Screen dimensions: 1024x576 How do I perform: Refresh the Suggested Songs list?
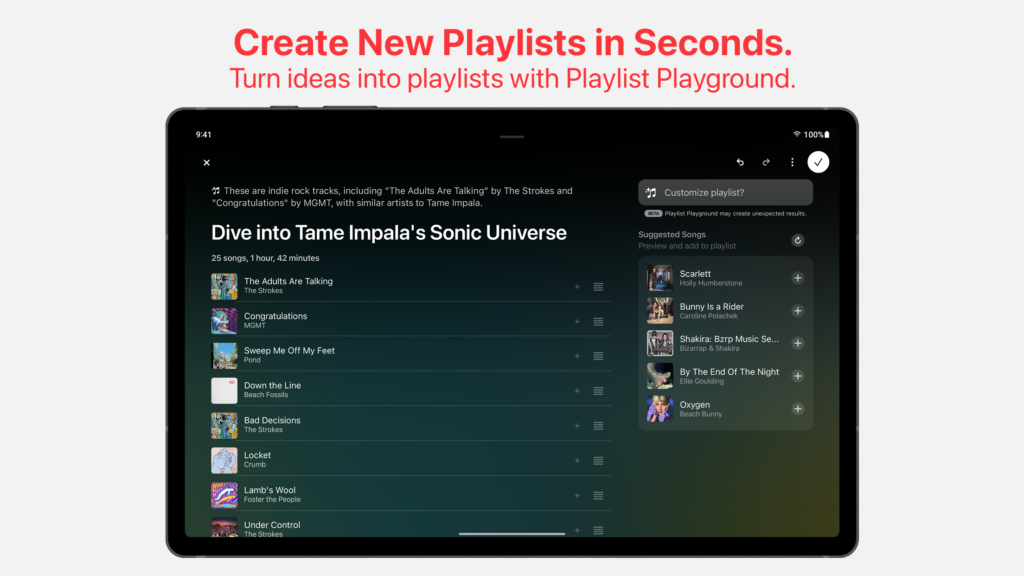(x=797, y=240)
